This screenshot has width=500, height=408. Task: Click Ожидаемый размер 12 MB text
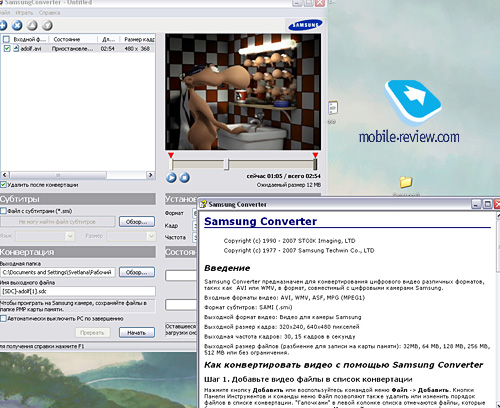tap(289, 185)
